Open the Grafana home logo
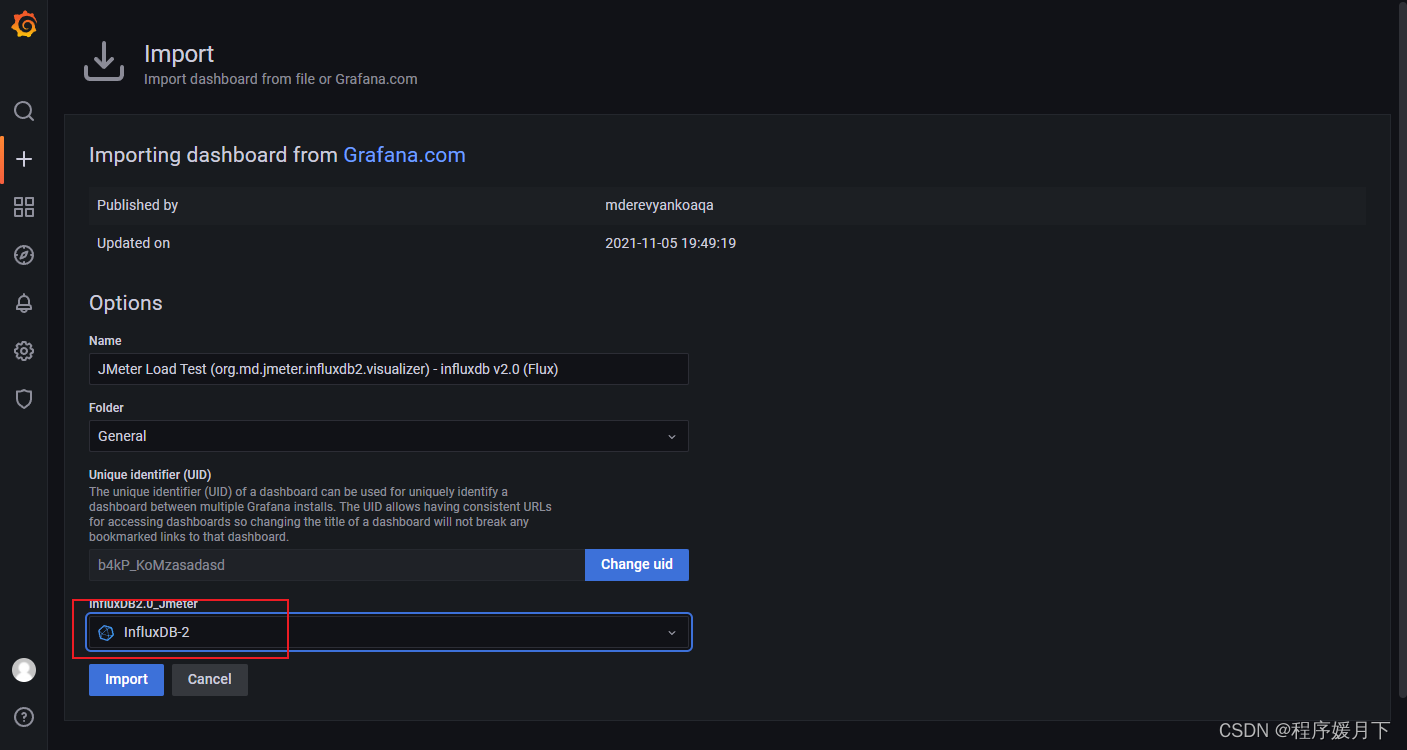The width and height of the screenshot is (1407, 750). pyautogui.click(x=24, y=24)
